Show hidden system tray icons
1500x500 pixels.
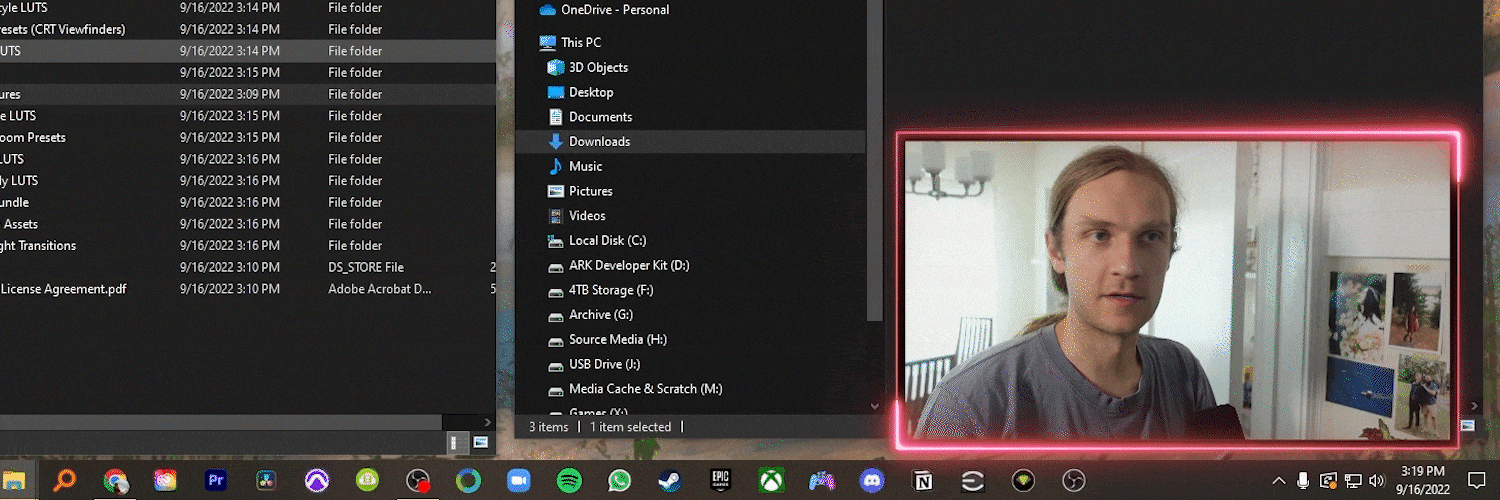1279,481
